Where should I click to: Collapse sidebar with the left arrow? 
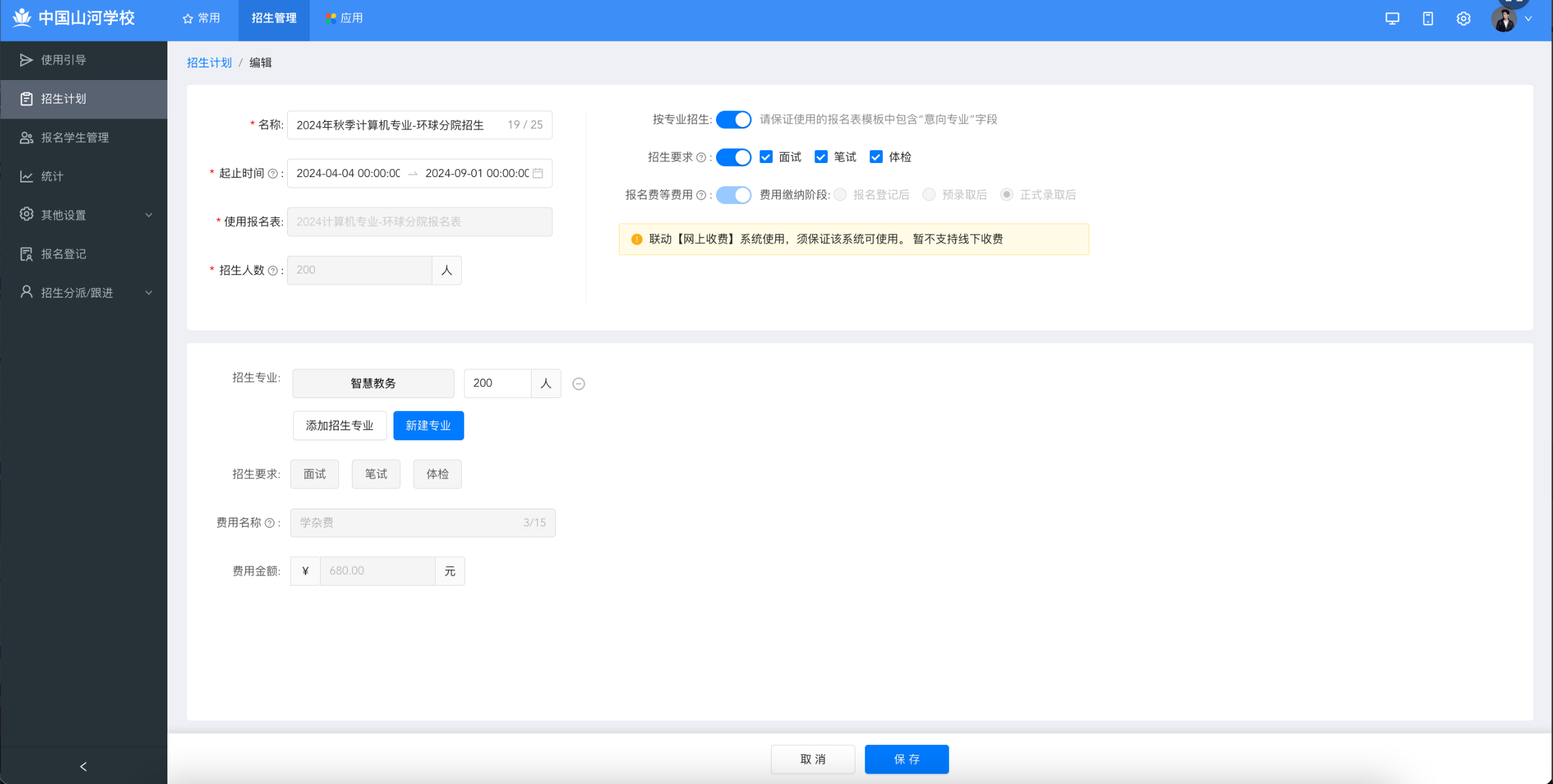[x=84, y=766]
